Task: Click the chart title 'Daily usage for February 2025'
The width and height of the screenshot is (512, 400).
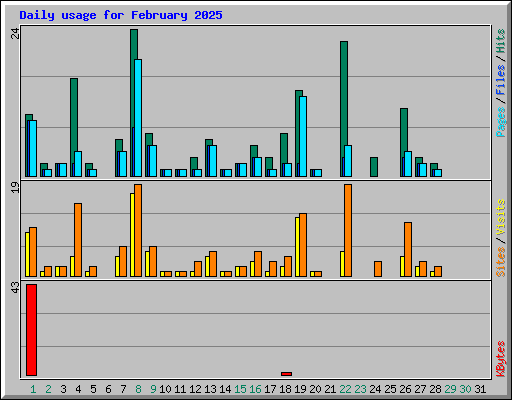Action: [x=121, y=15]
